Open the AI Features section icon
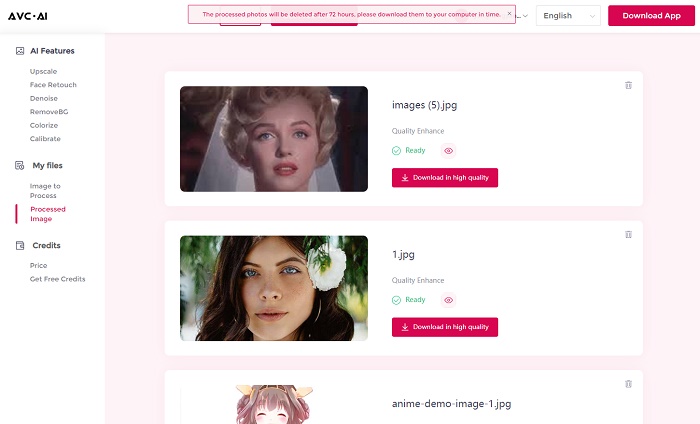This screenshot has width=700, height=424. tap(20, 51)
